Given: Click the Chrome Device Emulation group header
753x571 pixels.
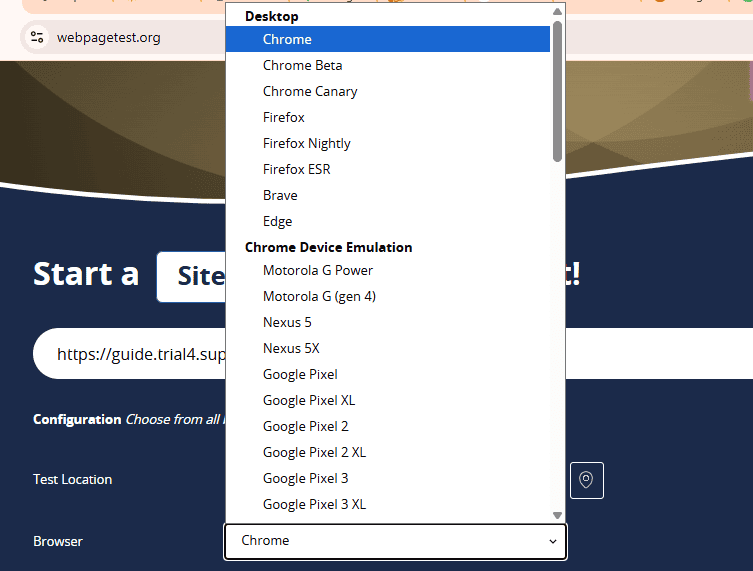Looking at the screenshot, I should coord(328,247).
